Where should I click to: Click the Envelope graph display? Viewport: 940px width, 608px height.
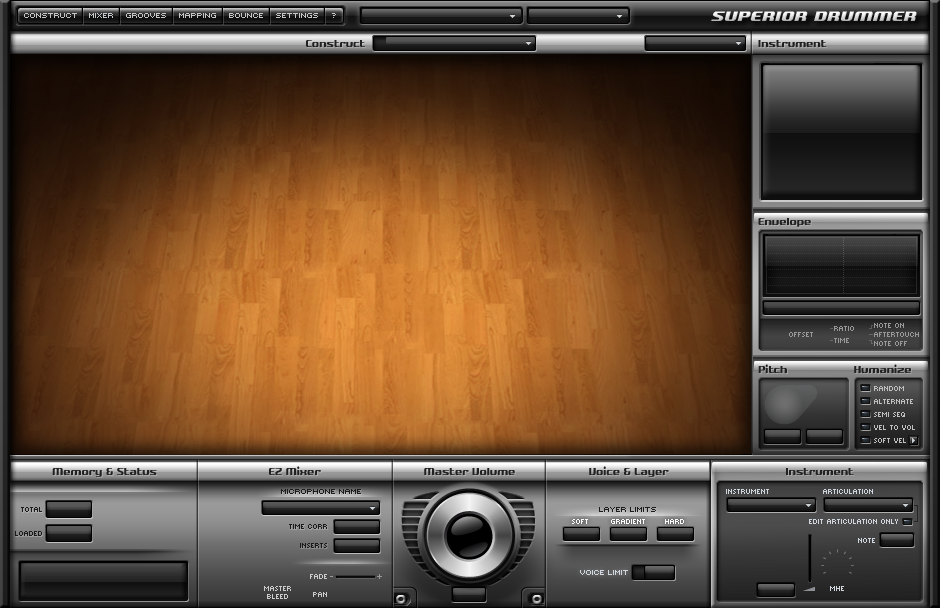point(840,265)
